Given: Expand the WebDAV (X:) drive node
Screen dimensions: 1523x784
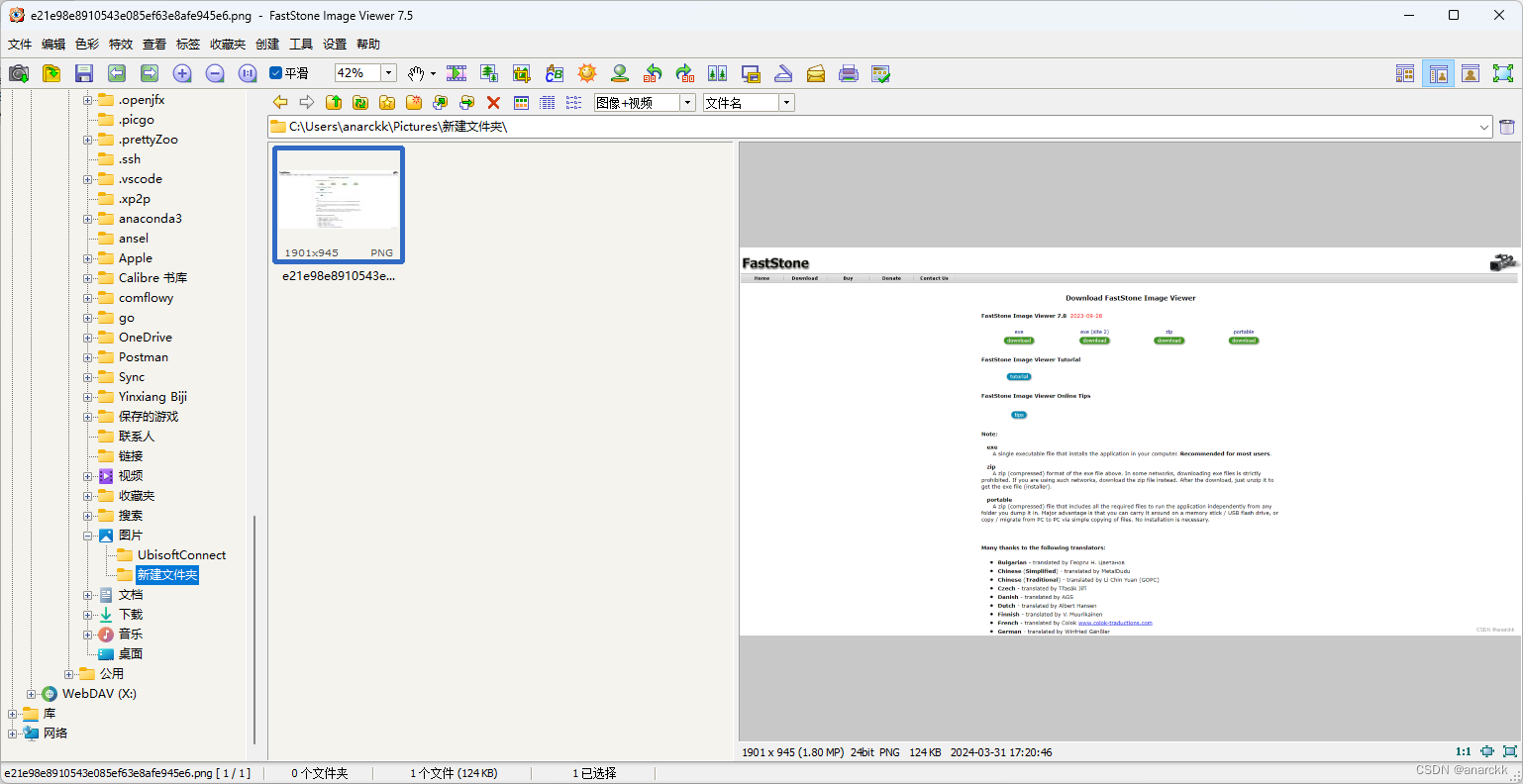Looking at the screenshot, I should click(x=31, y=694).
